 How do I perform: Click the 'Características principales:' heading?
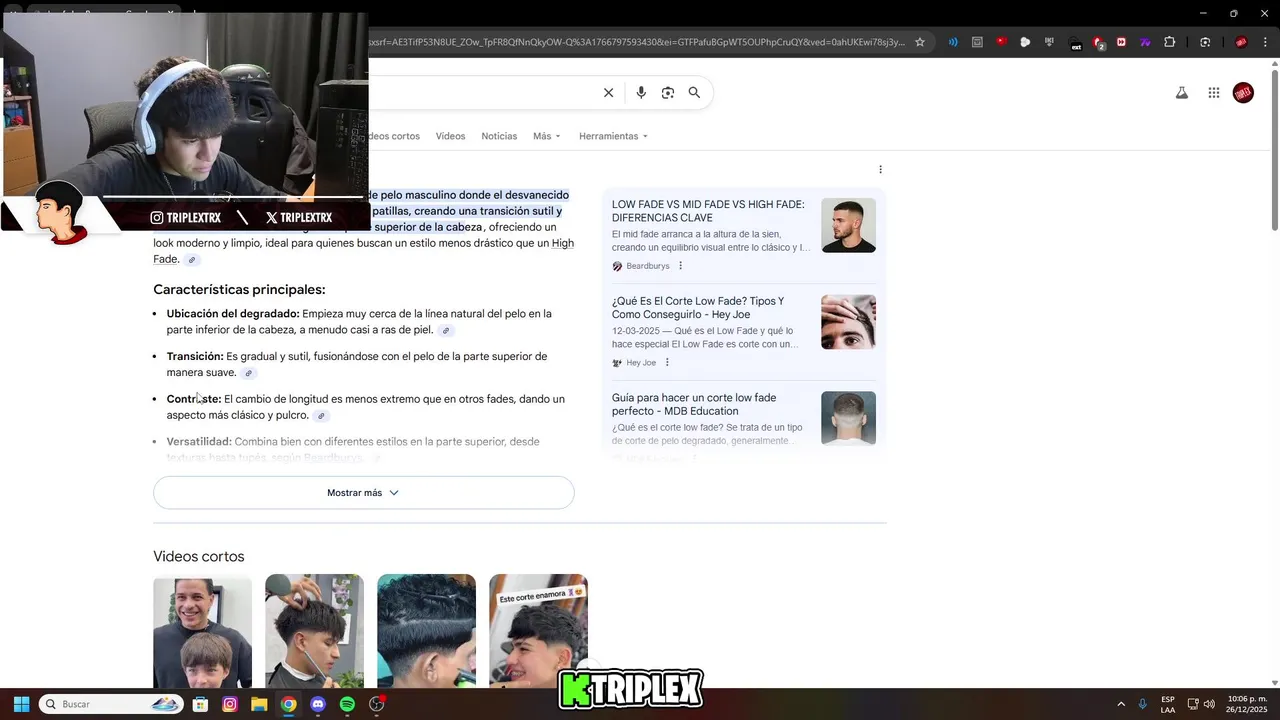[x=239, y=290]
